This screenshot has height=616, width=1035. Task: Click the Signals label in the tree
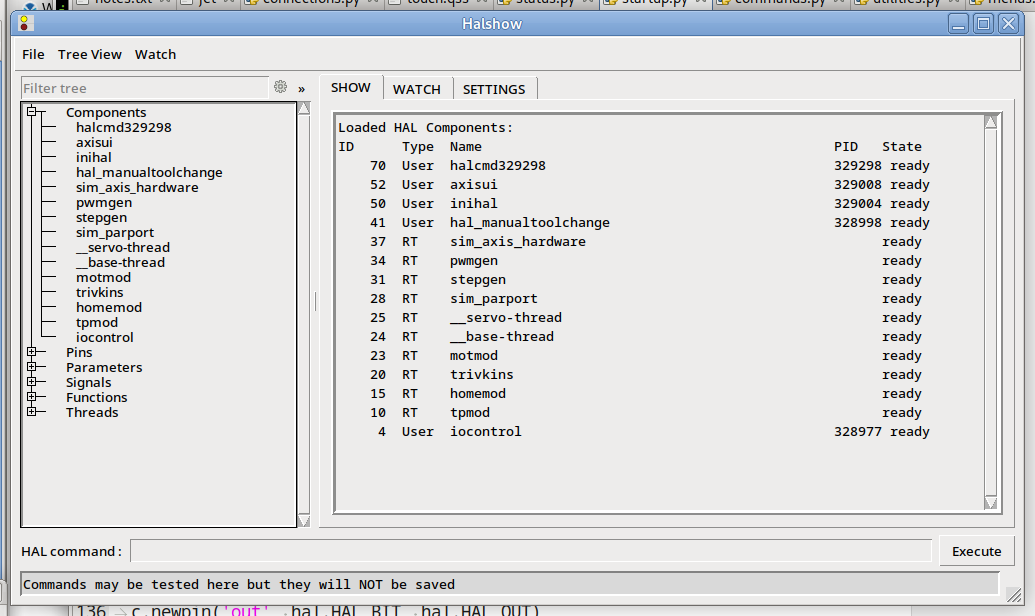pos(88,383)
